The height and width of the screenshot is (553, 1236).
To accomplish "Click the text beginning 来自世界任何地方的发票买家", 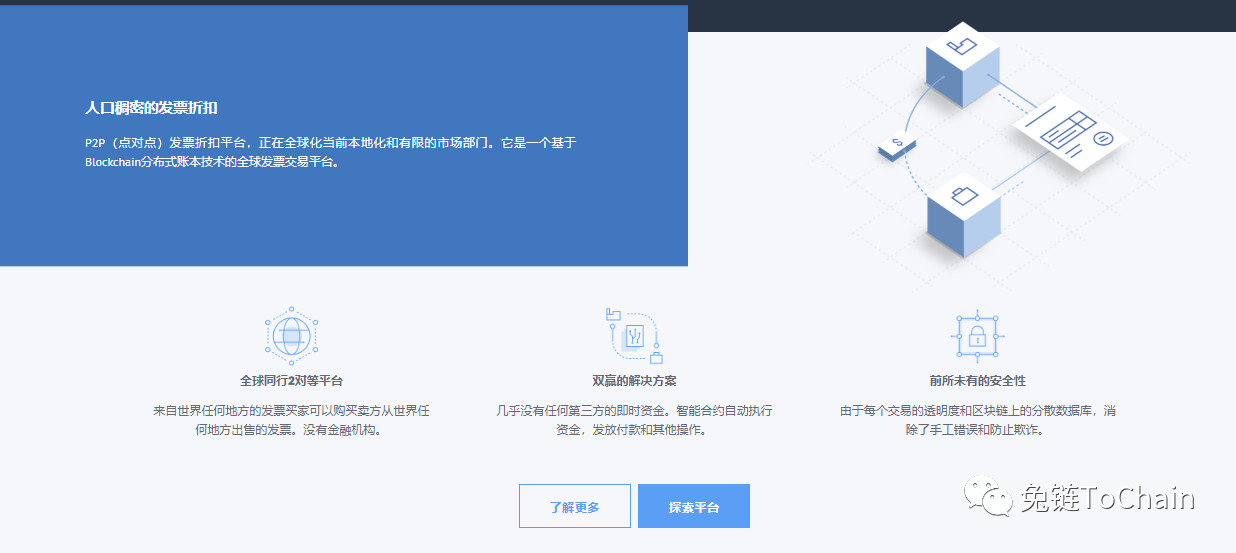I will (292, 420).
